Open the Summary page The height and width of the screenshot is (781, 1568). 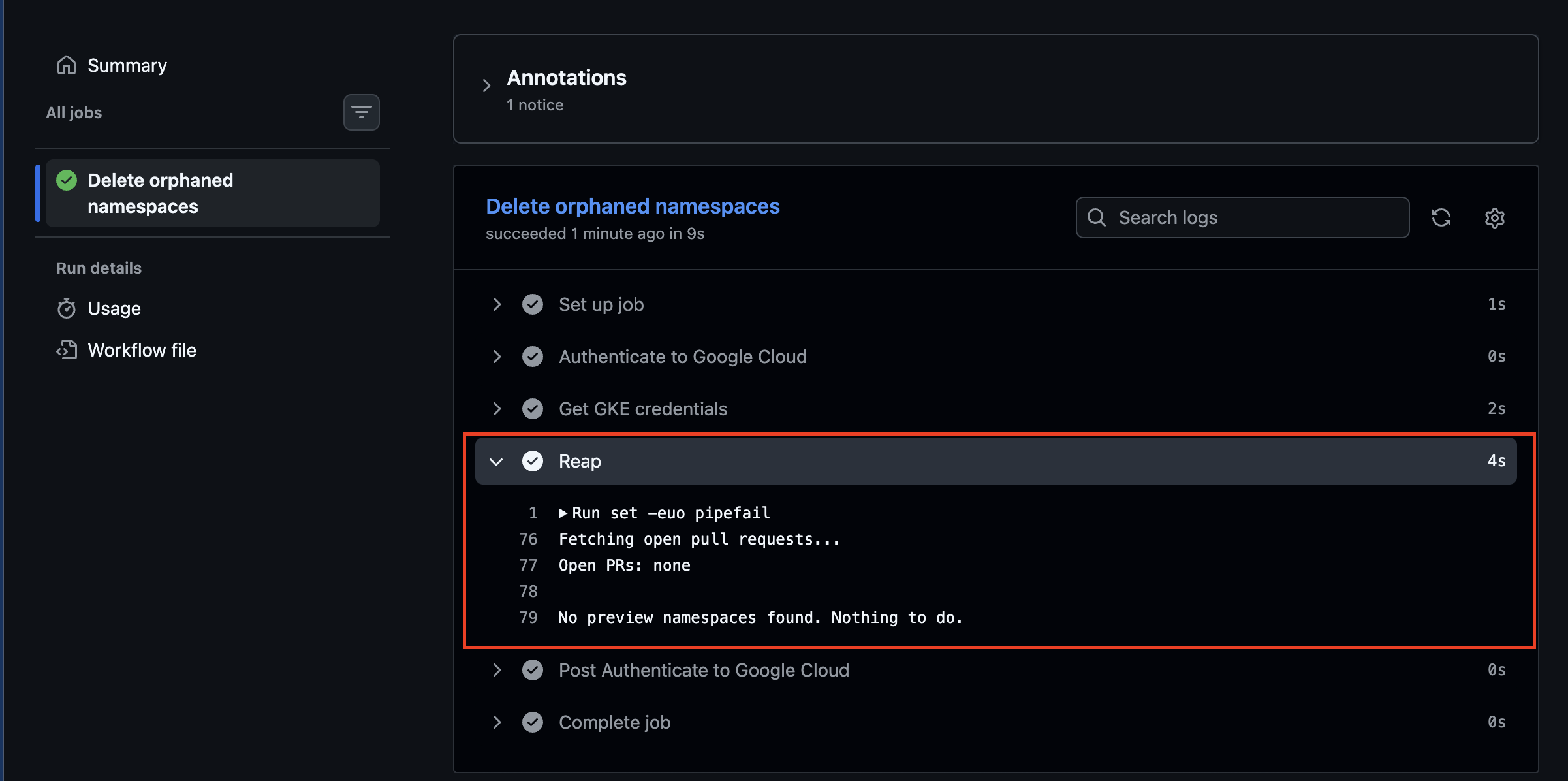[x=127, y=65]
